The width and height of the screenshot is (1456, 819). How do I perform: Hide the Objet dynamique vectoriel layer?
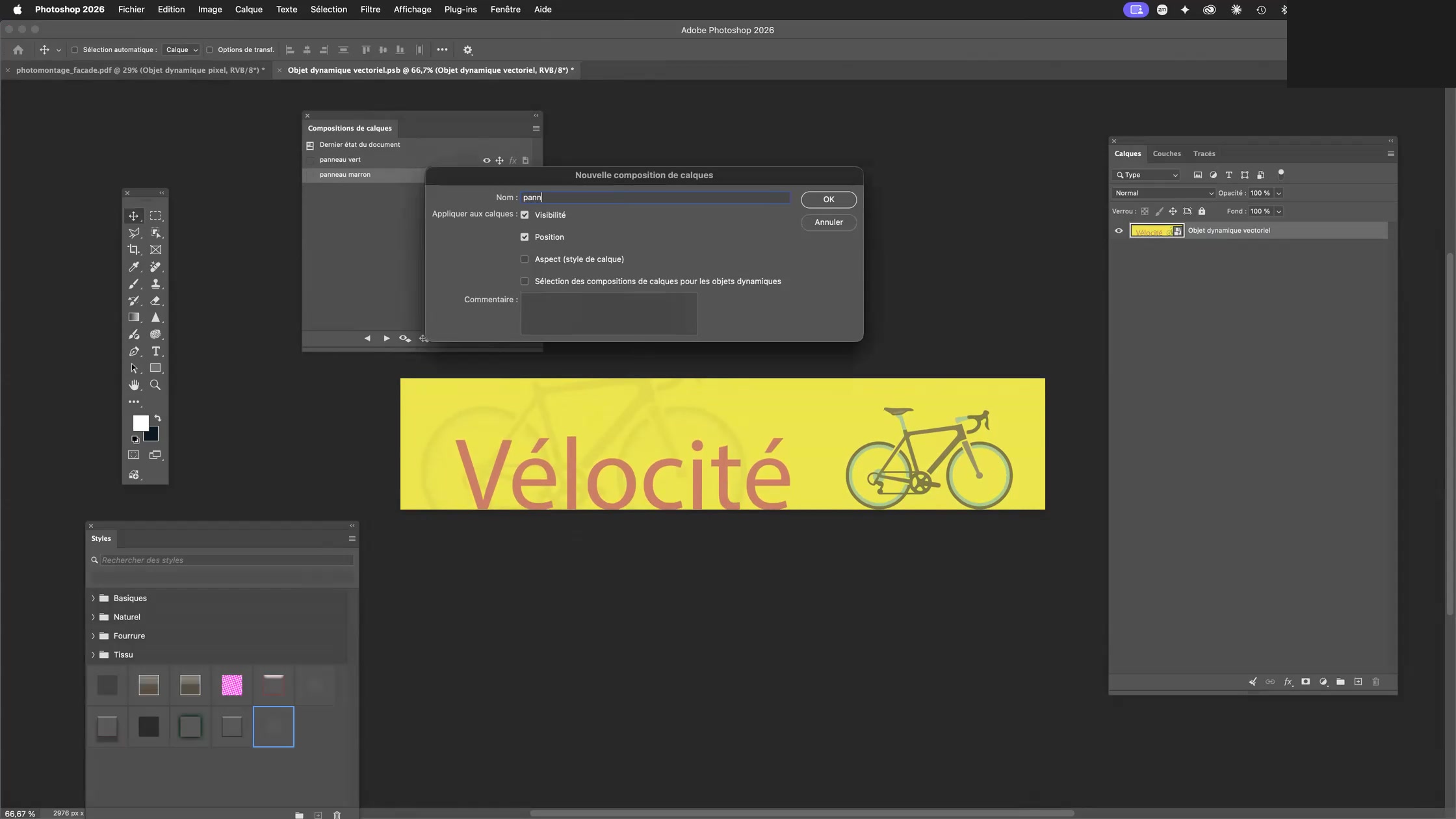point(1119,230)
